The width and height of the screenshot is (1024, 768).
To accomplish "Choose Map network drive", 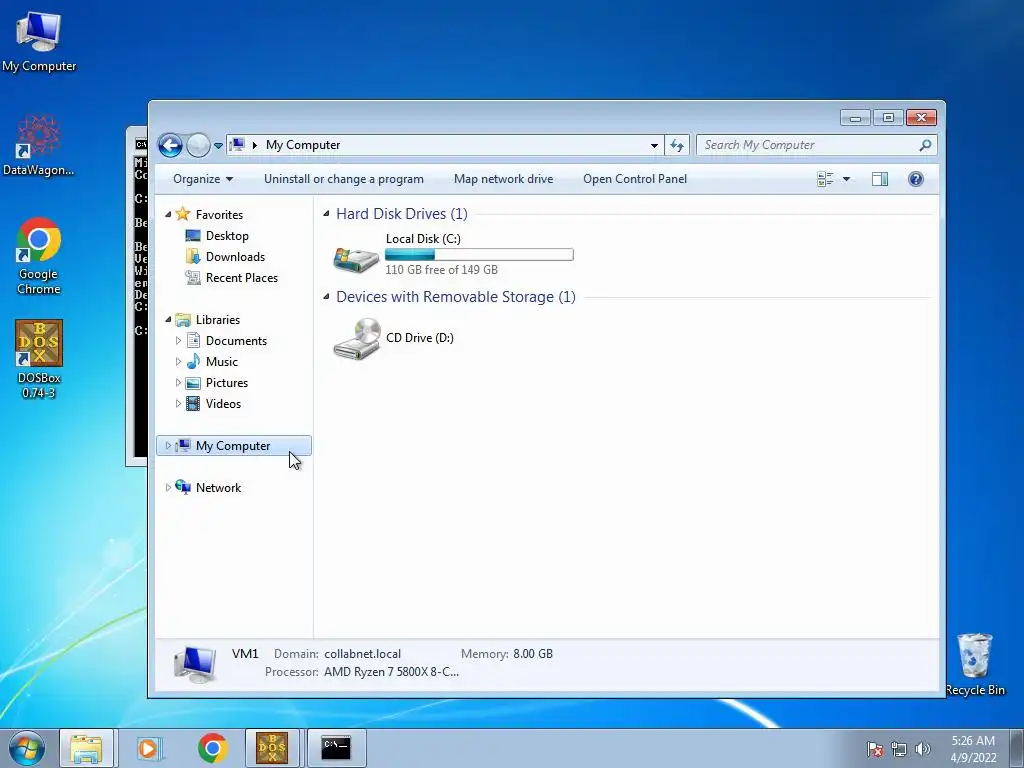I will 504,179.
